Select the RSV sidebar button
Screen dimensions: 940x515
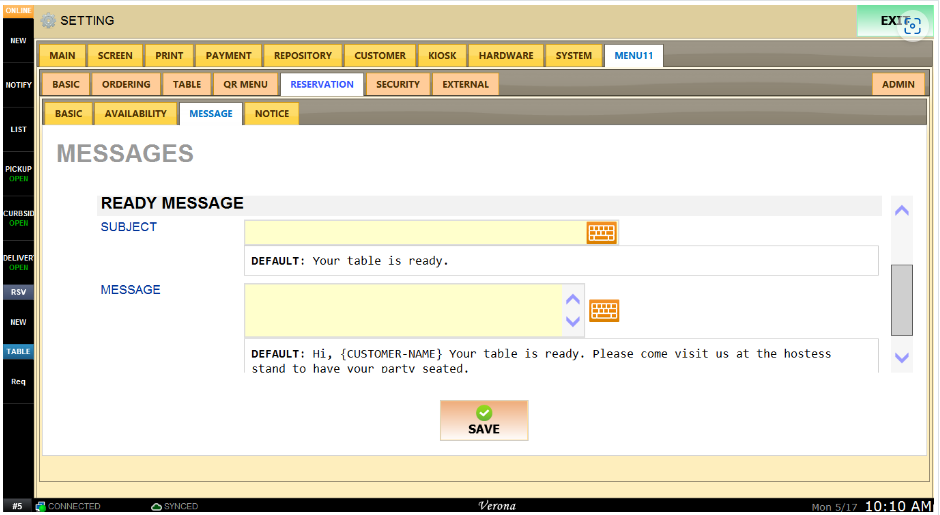(x=18, y=292)
